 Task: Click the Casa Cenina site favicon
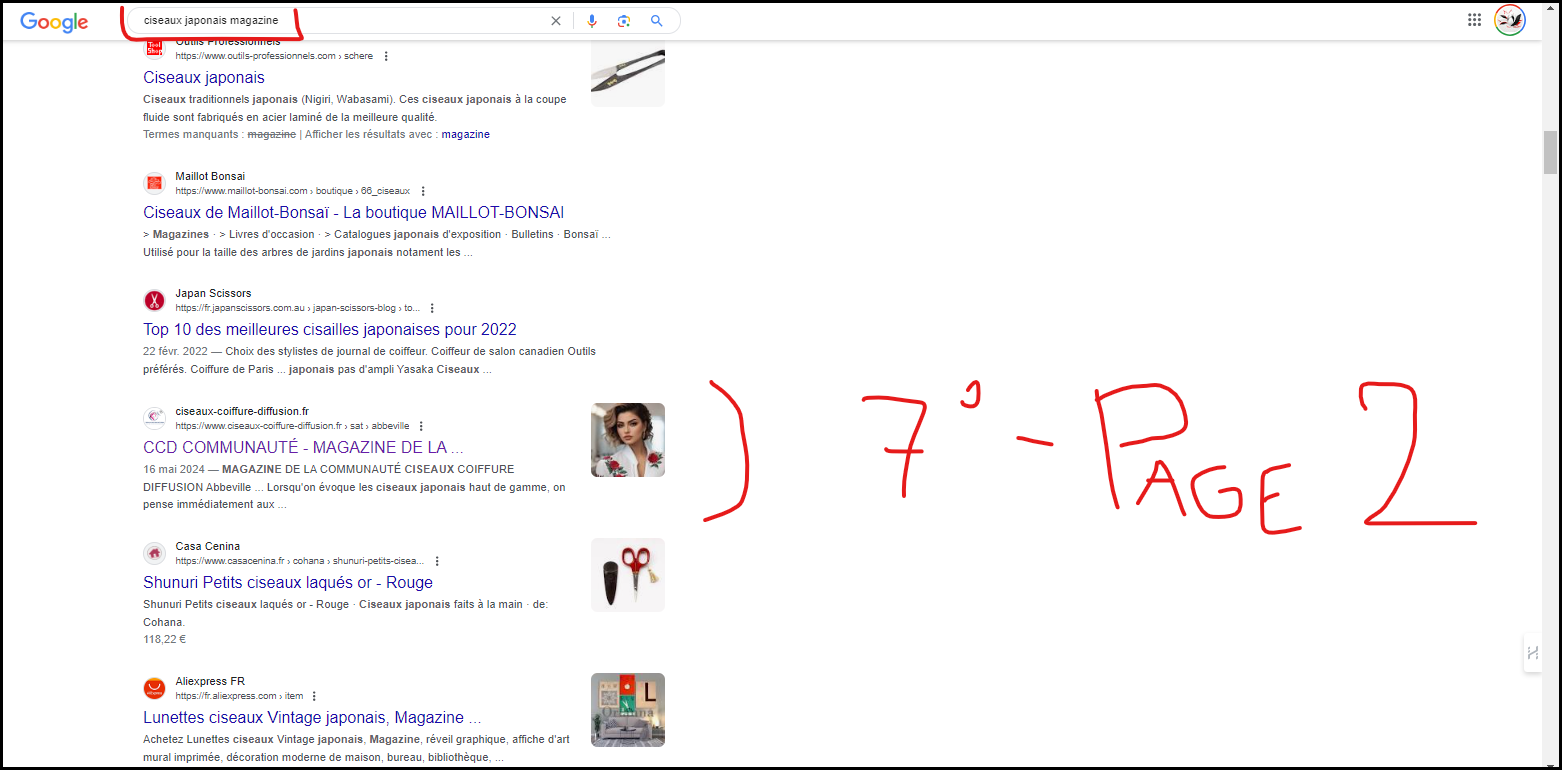point(154,553)
